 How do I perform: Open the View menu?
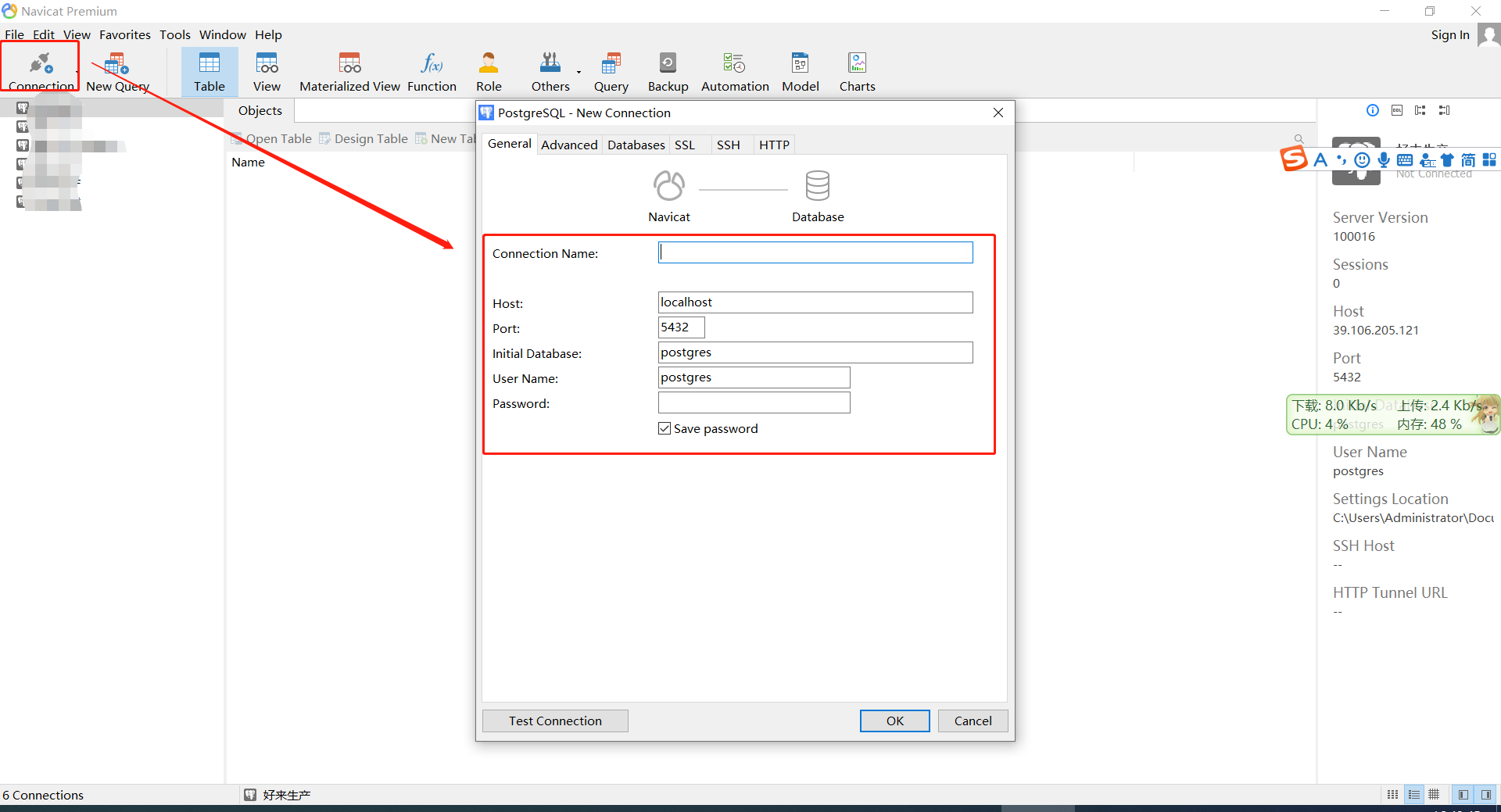click(x=77, y=35)
